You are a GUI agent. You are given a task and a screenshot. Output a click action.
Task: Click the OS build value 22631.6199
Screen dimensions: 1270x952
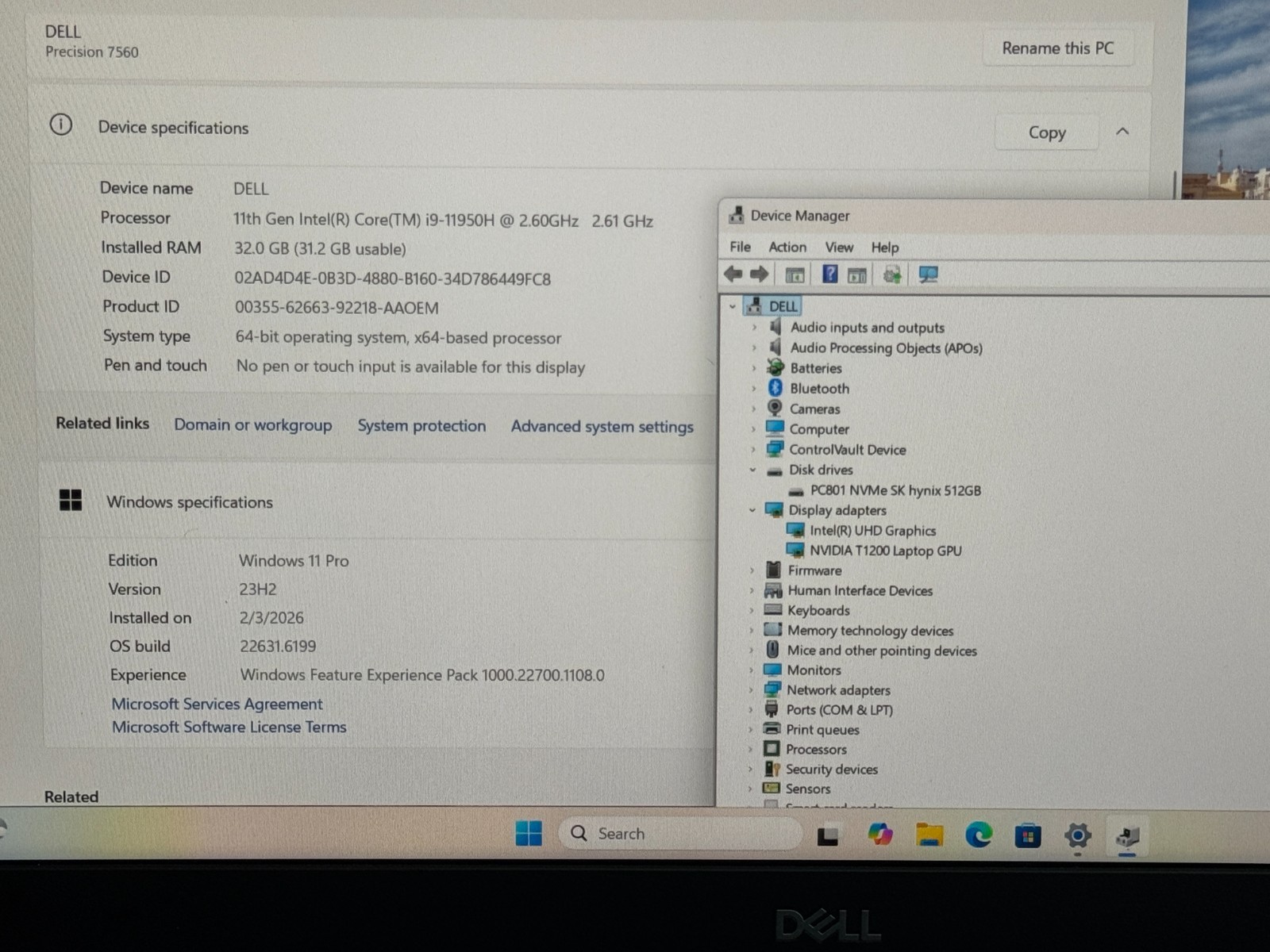coord(278,646)
